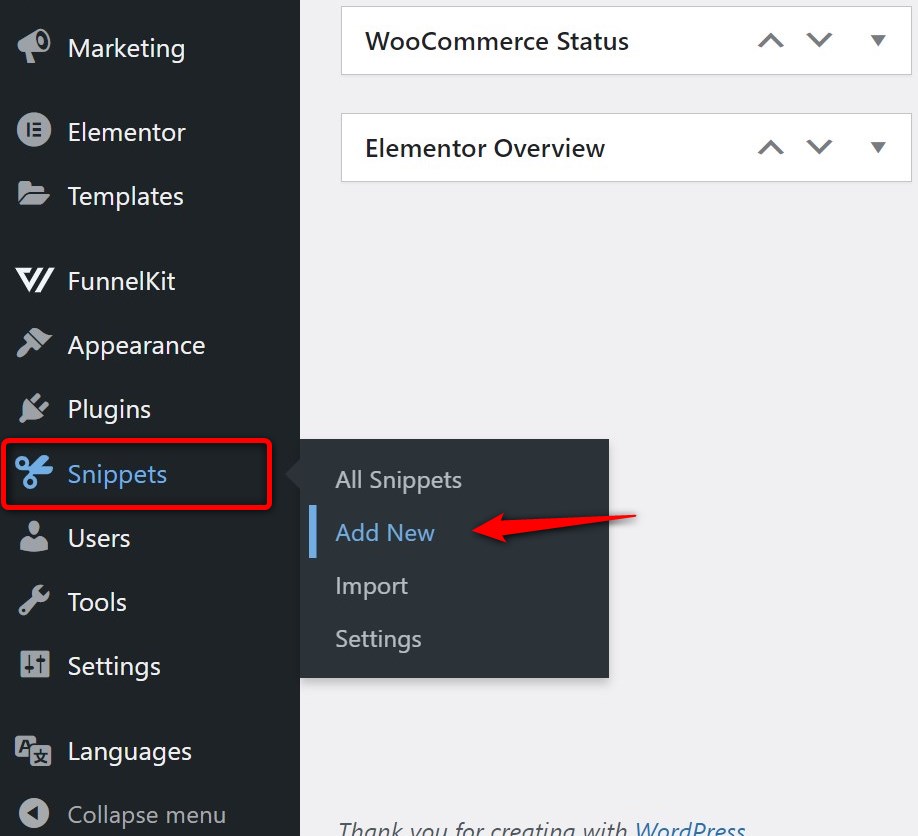The width and height of the screenshot is (918, 836).
Task: Move WooCommerce Status widget down
Action: pyautogui.click(x=820, y=41)
